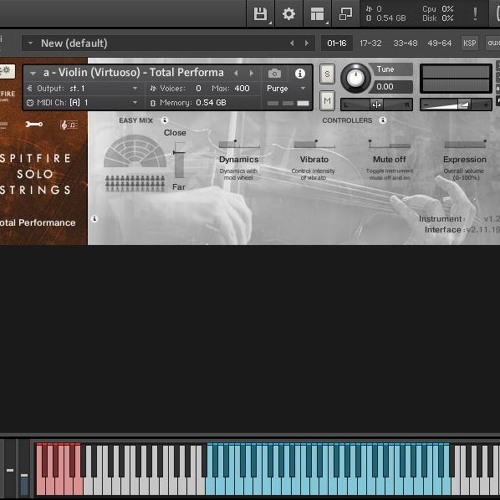Image resolution: width=500 pixels, height=500 pixels.
Task: Mute the violin instrument
Action: click(327, 100)
